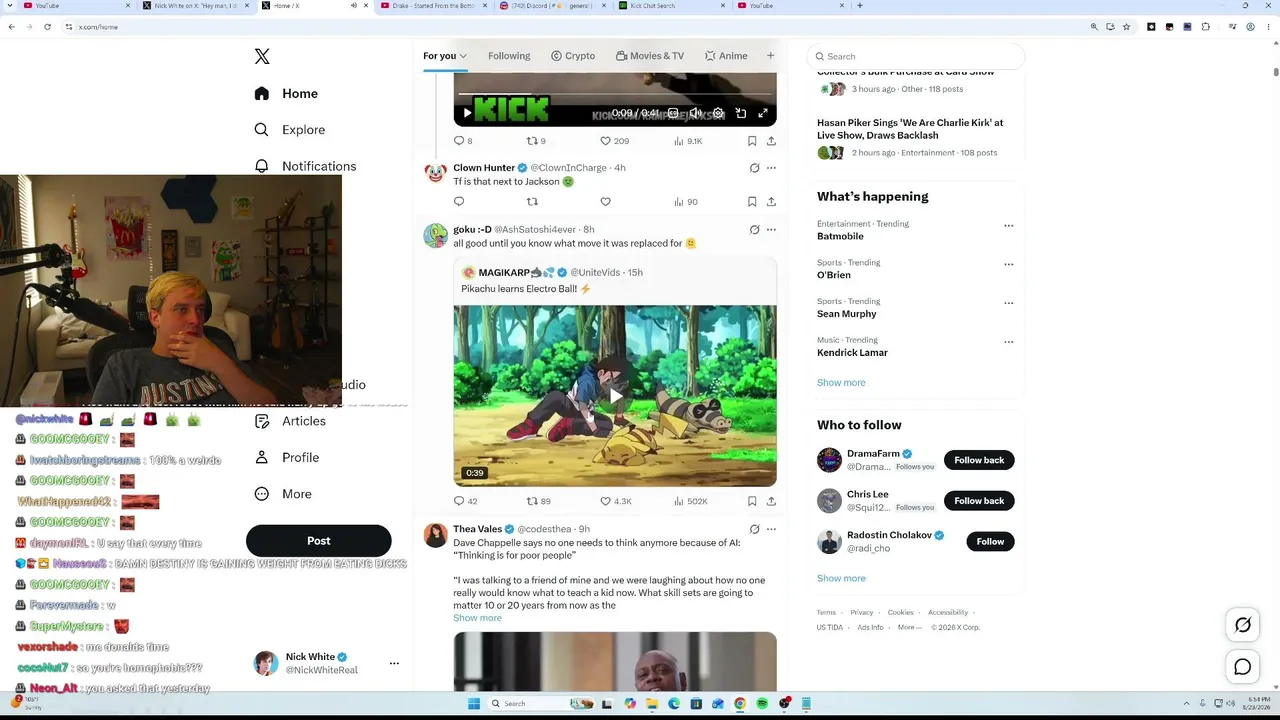Open File Explorer from the taskbar
The image size is (1280, 720).
pos(651,703)
